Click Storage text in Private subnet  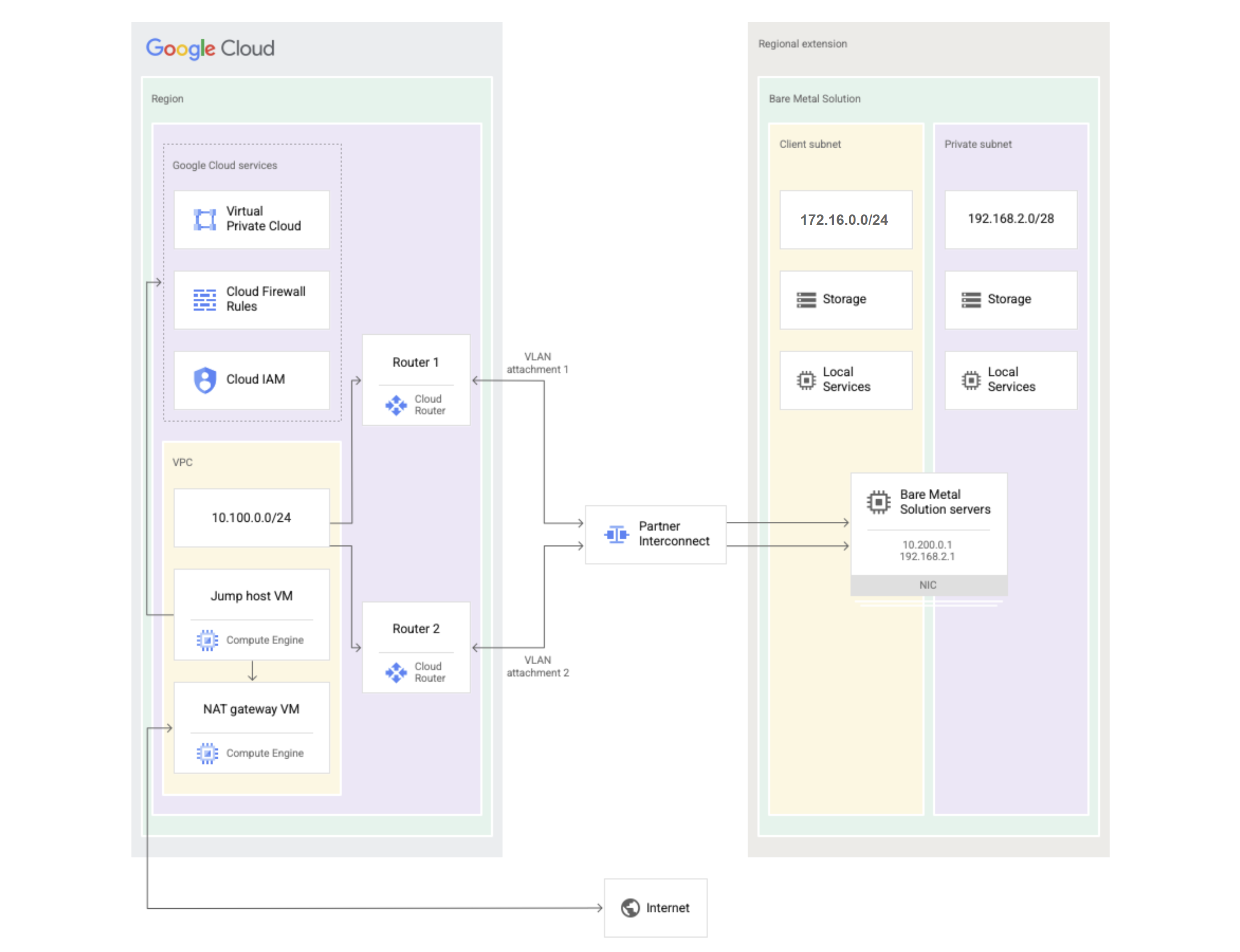[x=1009, y=299]
